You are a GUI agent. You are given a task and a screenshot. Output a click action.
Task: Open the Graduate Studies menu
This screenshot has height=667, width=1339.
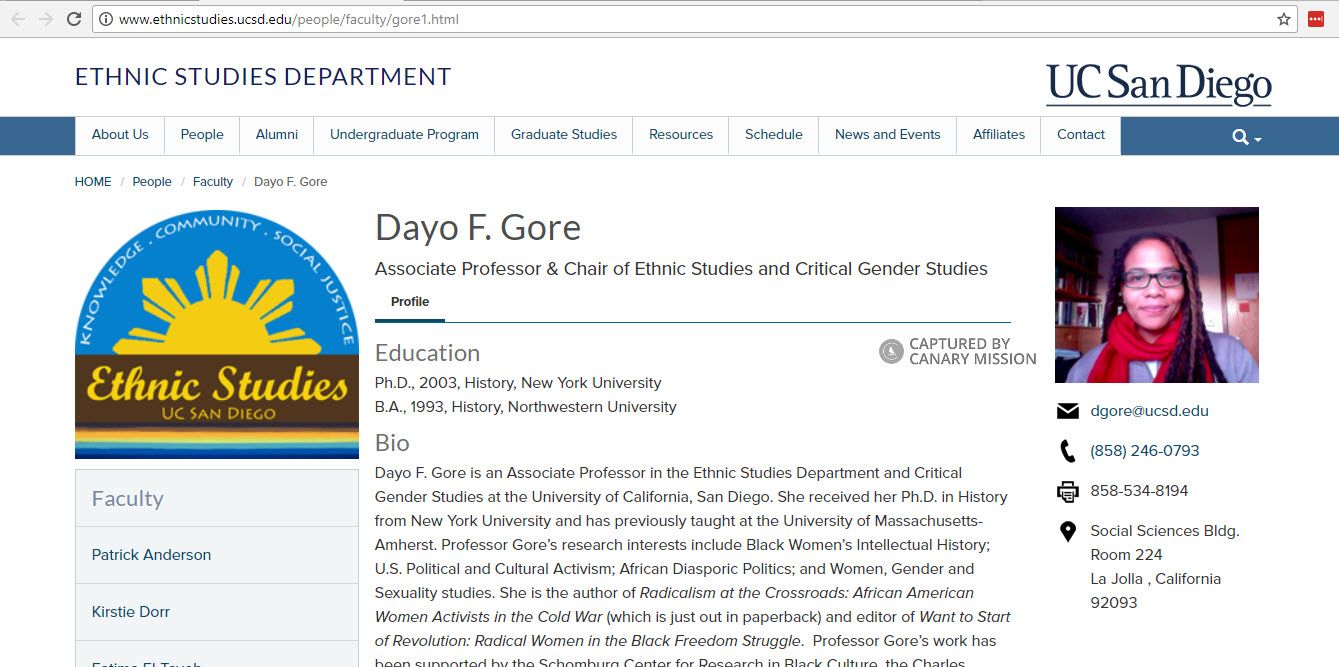(x=564, y=135)
